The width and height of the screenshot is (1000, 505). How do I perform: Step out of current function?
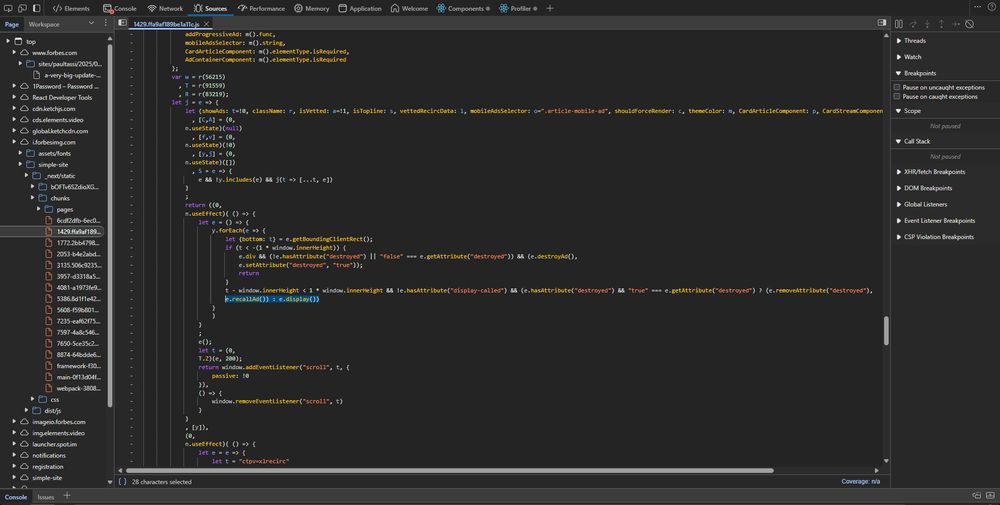(x=941, y=24)
